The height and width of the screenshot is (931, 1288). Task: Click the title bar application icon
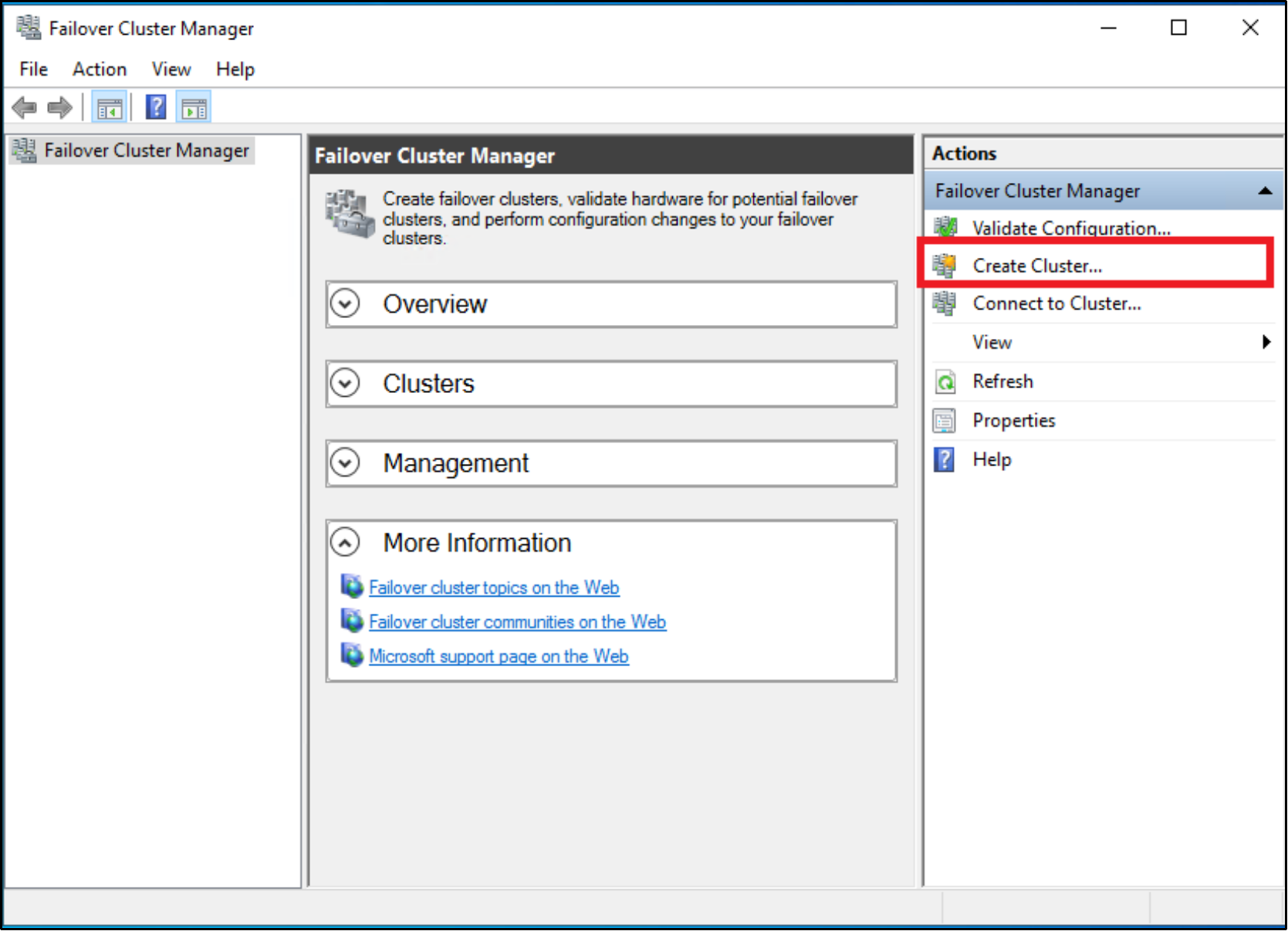click(x=29, y=28)
